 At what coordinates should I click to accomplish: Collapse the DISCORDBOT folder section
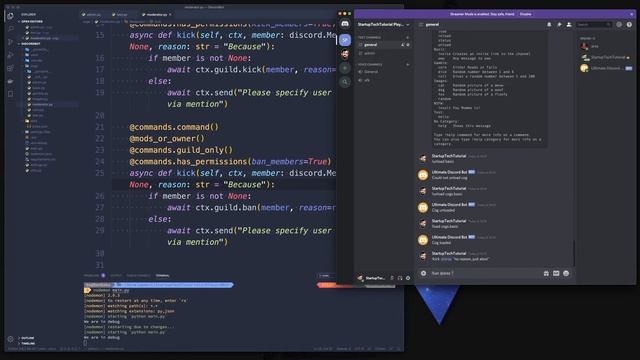[x=30, y=44]
